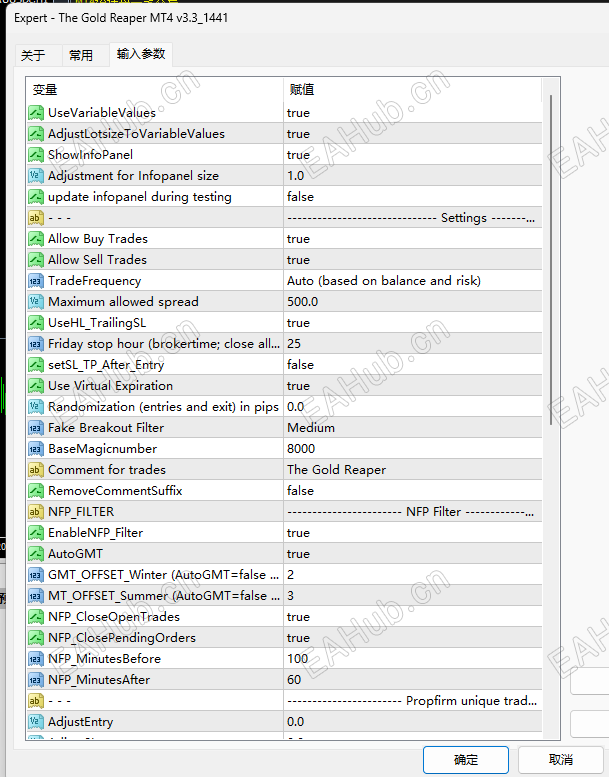This screenshot has width=609, height=777.
Task: Click the NFP_MinutesAfter row icon
Action: pos(36,679)
